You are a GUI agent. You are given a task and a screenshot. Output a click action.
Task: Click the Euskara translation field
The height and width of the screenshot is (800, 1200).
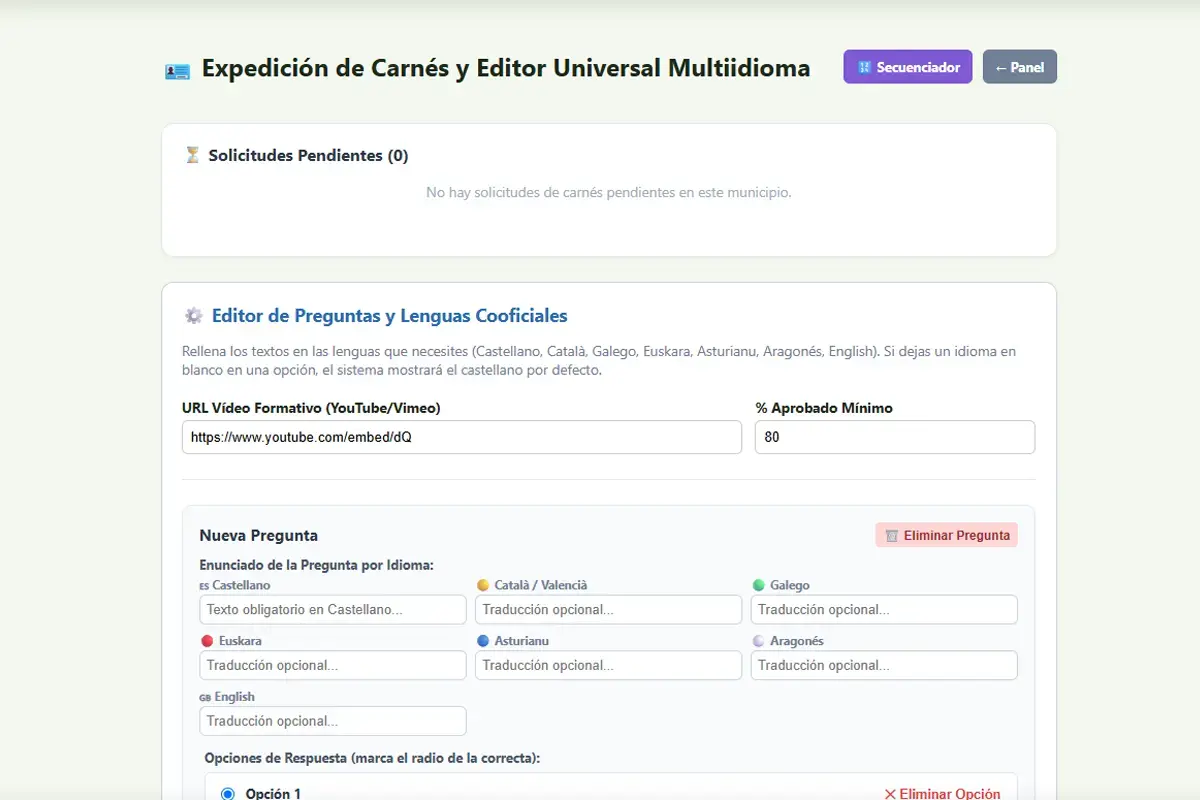coord(333,665)
